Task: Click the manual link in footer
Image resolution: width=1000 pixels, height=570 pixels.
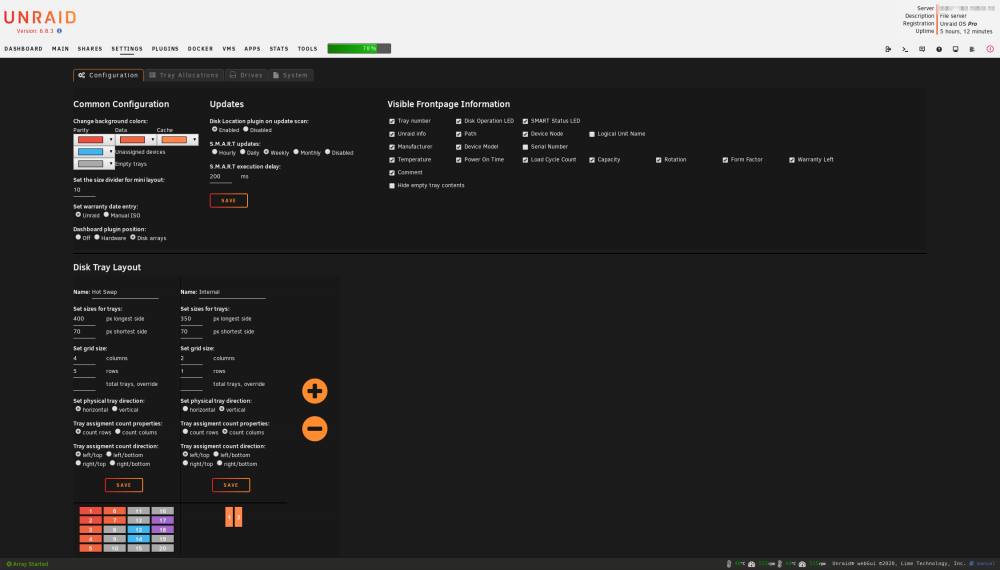Action: coord(983,564)
